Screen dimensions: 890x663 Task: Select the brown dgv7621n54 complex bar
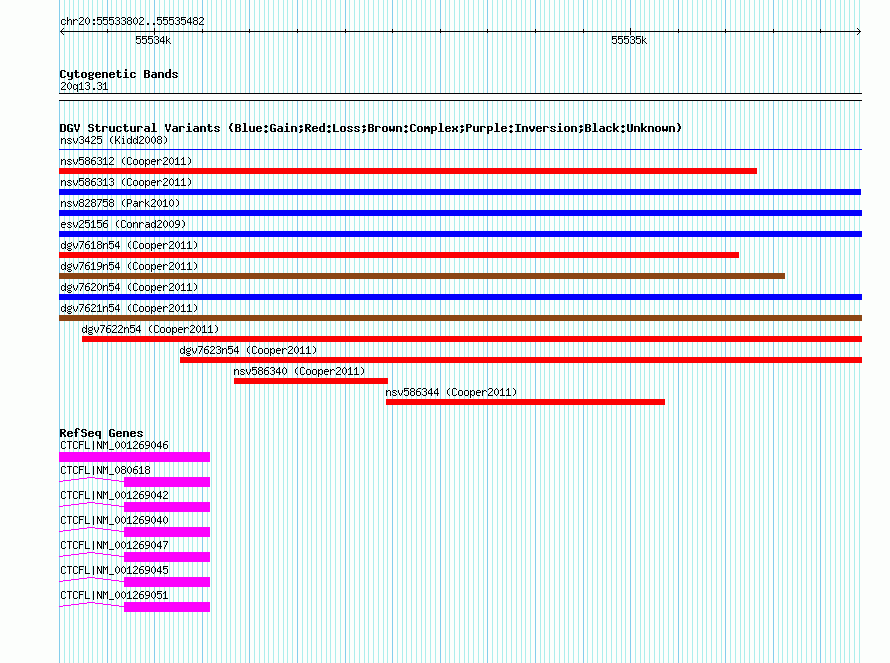click(x=460, y=318)
